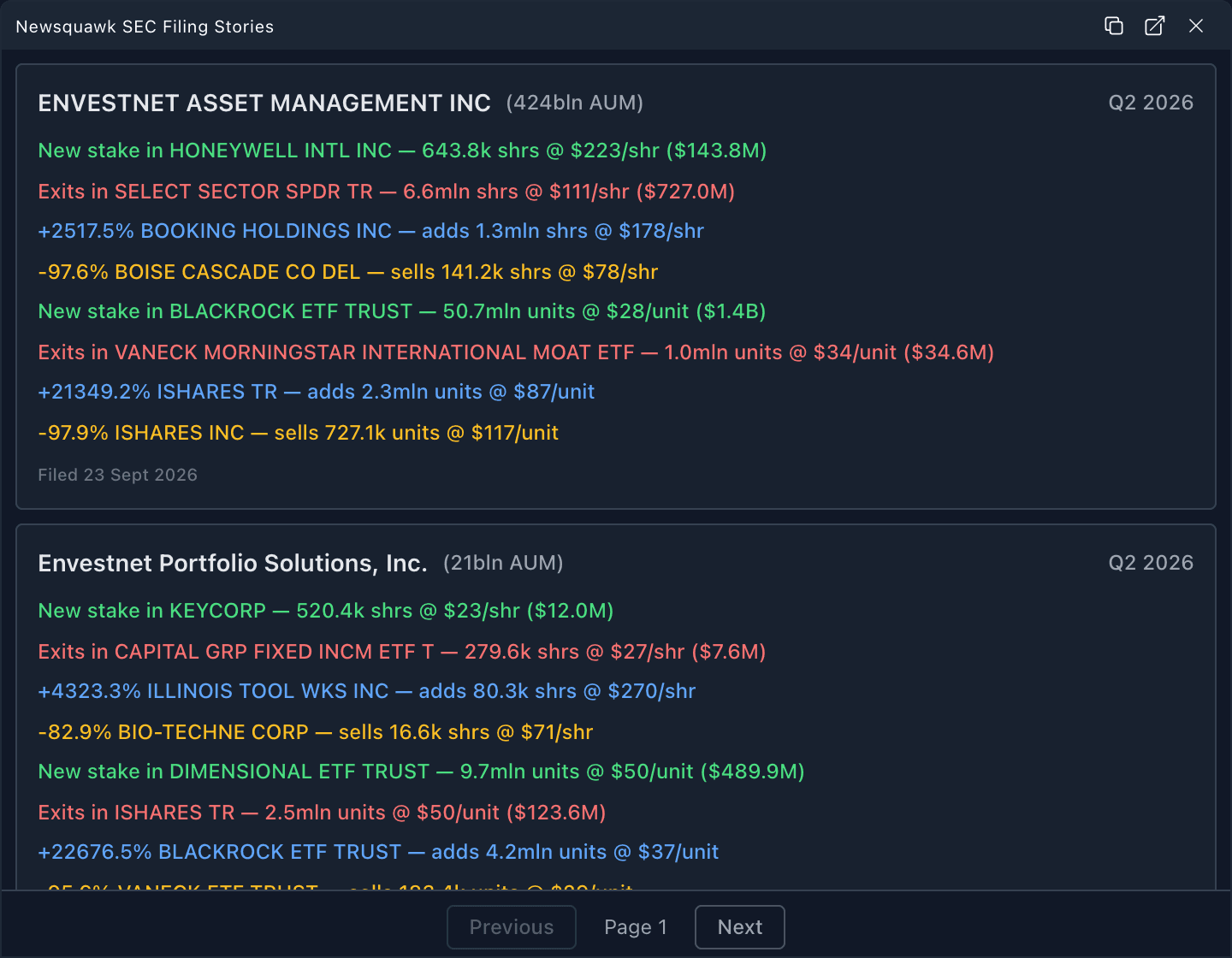Viewport: 1232px width, 958px height.
Task: Select the Envestnet Portfolio Solutions, Inc. heading
Action: coord(233,563)
